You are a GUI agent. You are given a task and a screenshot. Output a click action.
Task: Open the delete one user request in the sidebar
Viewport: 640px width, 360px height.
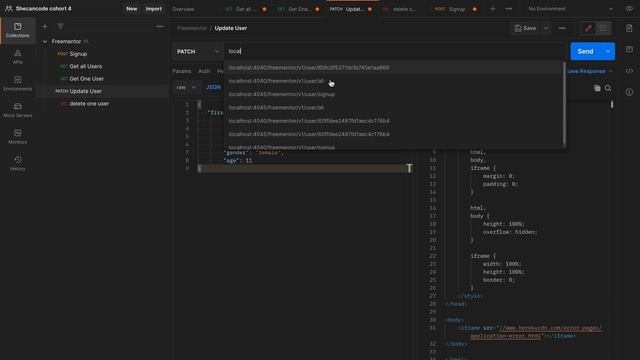(x=89, y=104)
